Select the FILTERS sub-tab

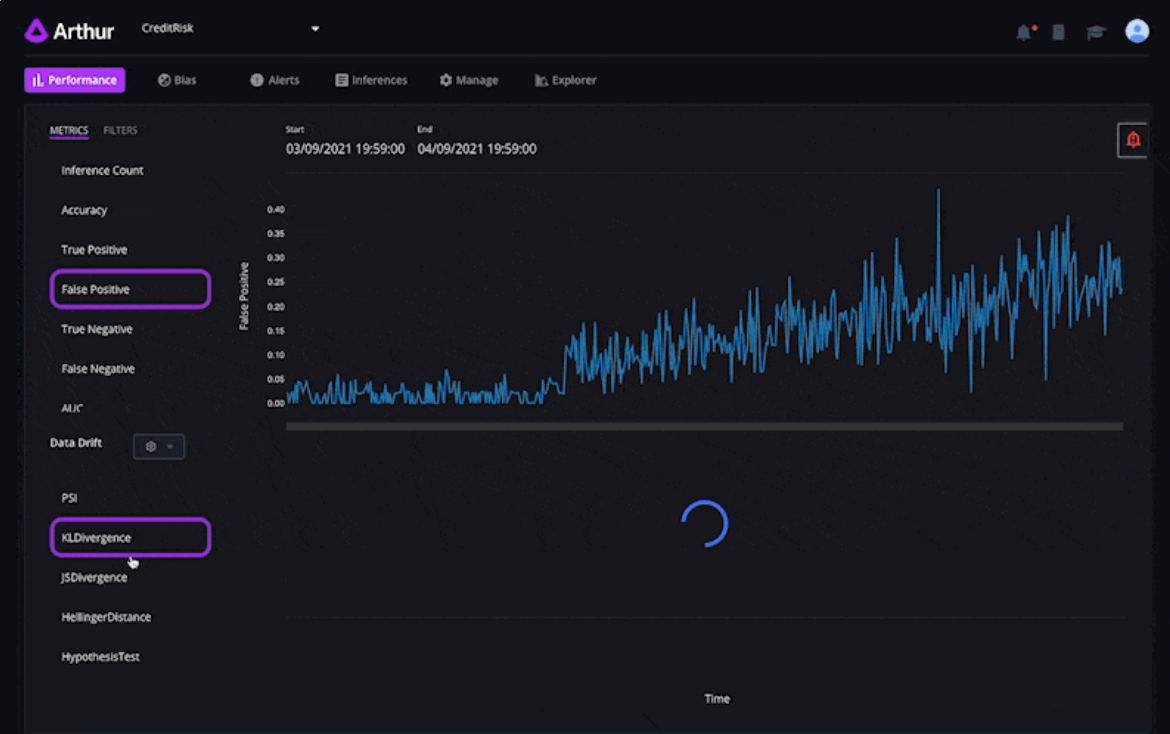click(120, 131)
